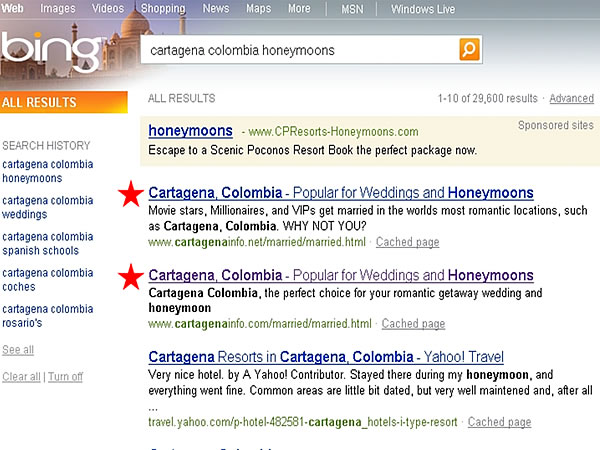Open Cartagena Resorts Yahoo! Travel result
The height and width of the screenshot is (450, 600).
325,357
